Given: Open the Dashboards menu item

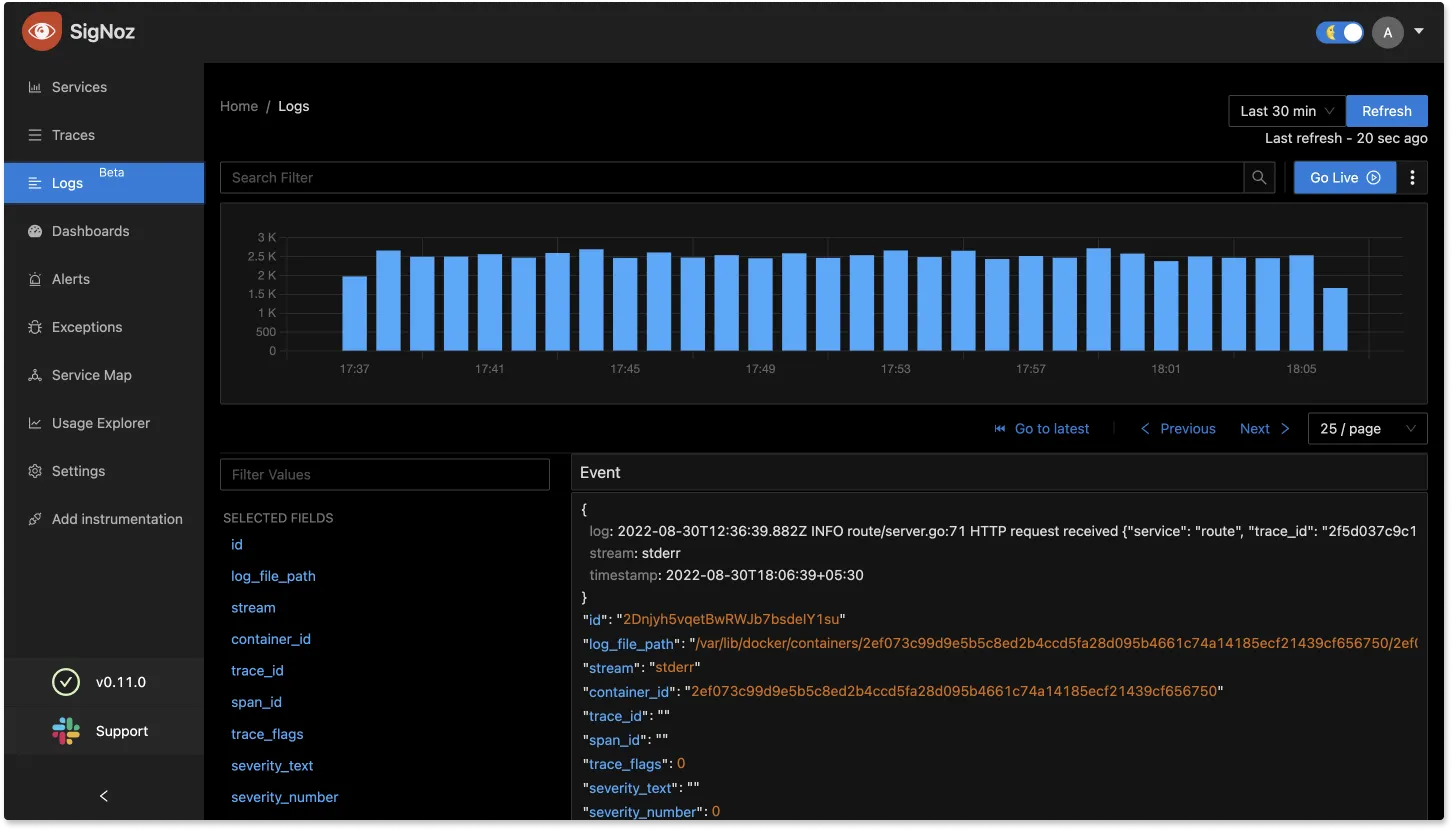Looking at the screenshot, I should [x=90, y=231].
